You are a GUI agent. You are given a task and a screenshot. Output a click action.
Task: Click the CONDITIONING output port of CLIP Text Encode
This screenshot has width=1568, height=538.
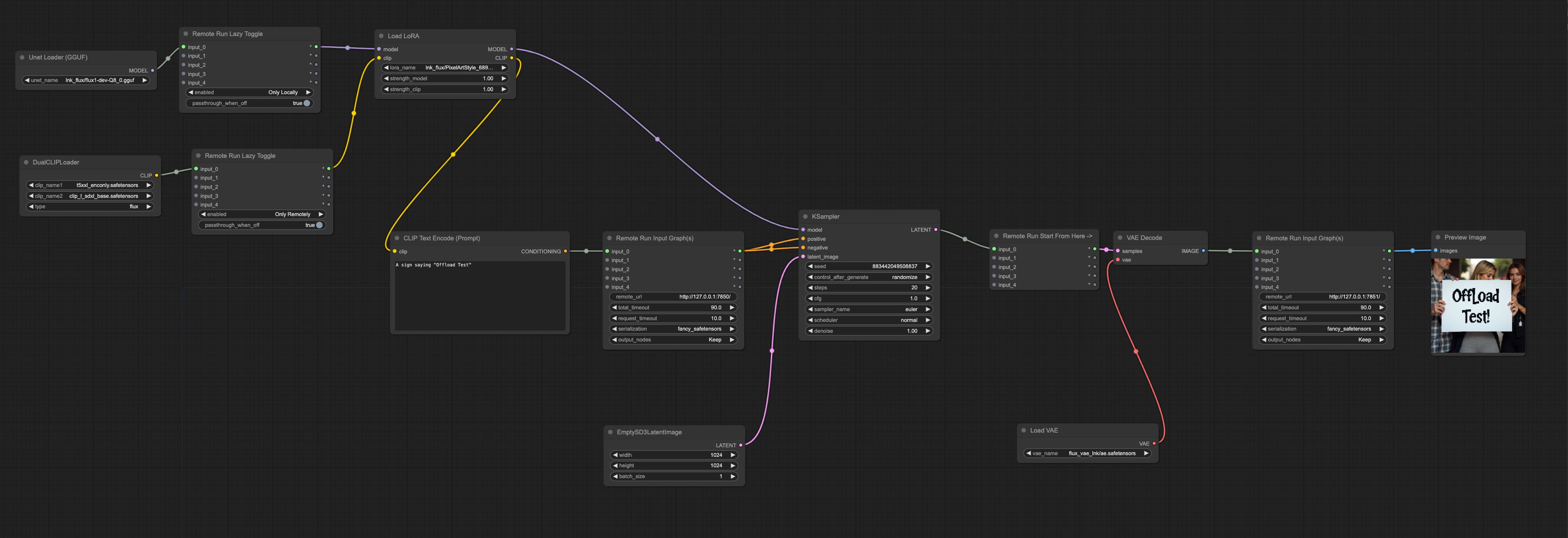tap(565, 251)
